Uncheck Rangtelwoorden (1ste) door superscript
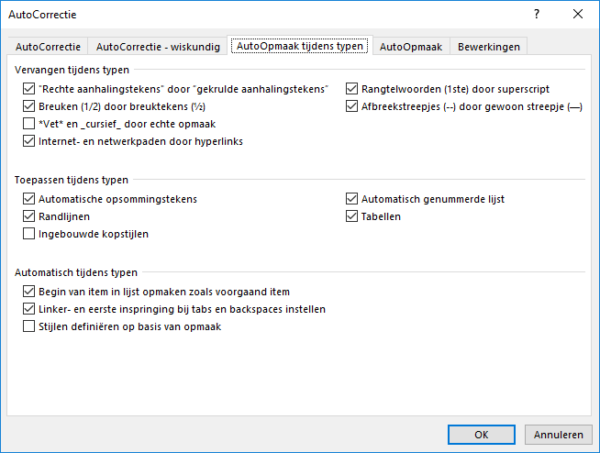 352,89
